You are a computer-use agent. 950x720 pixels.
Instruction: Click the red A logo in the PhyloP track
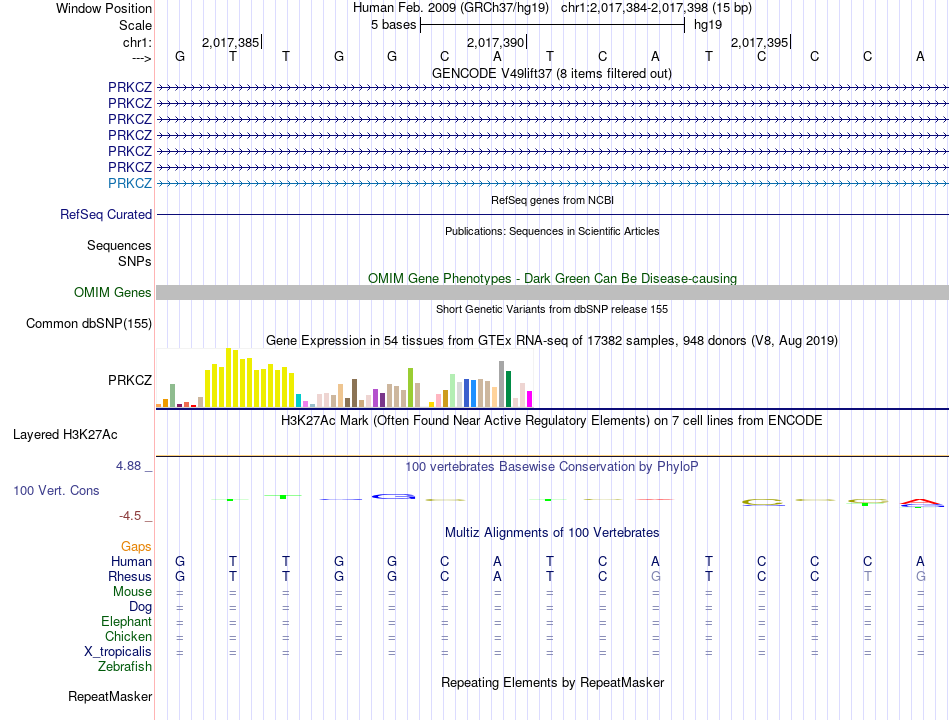pyautogui.click(x=920, y=502)
